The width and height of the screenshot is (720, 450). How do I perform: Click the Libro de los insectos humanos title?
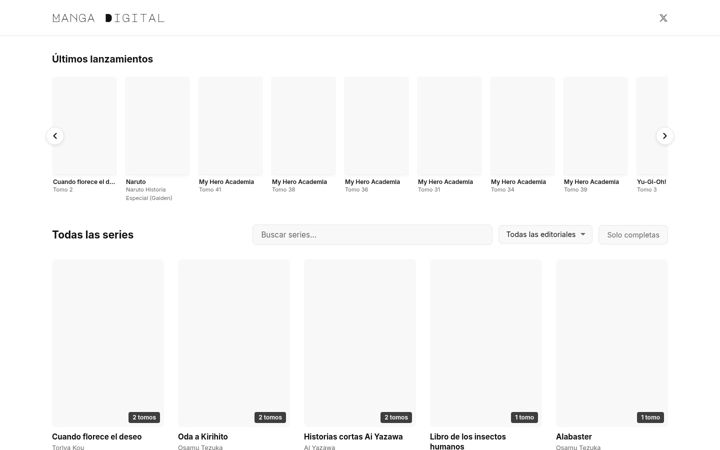468,441
